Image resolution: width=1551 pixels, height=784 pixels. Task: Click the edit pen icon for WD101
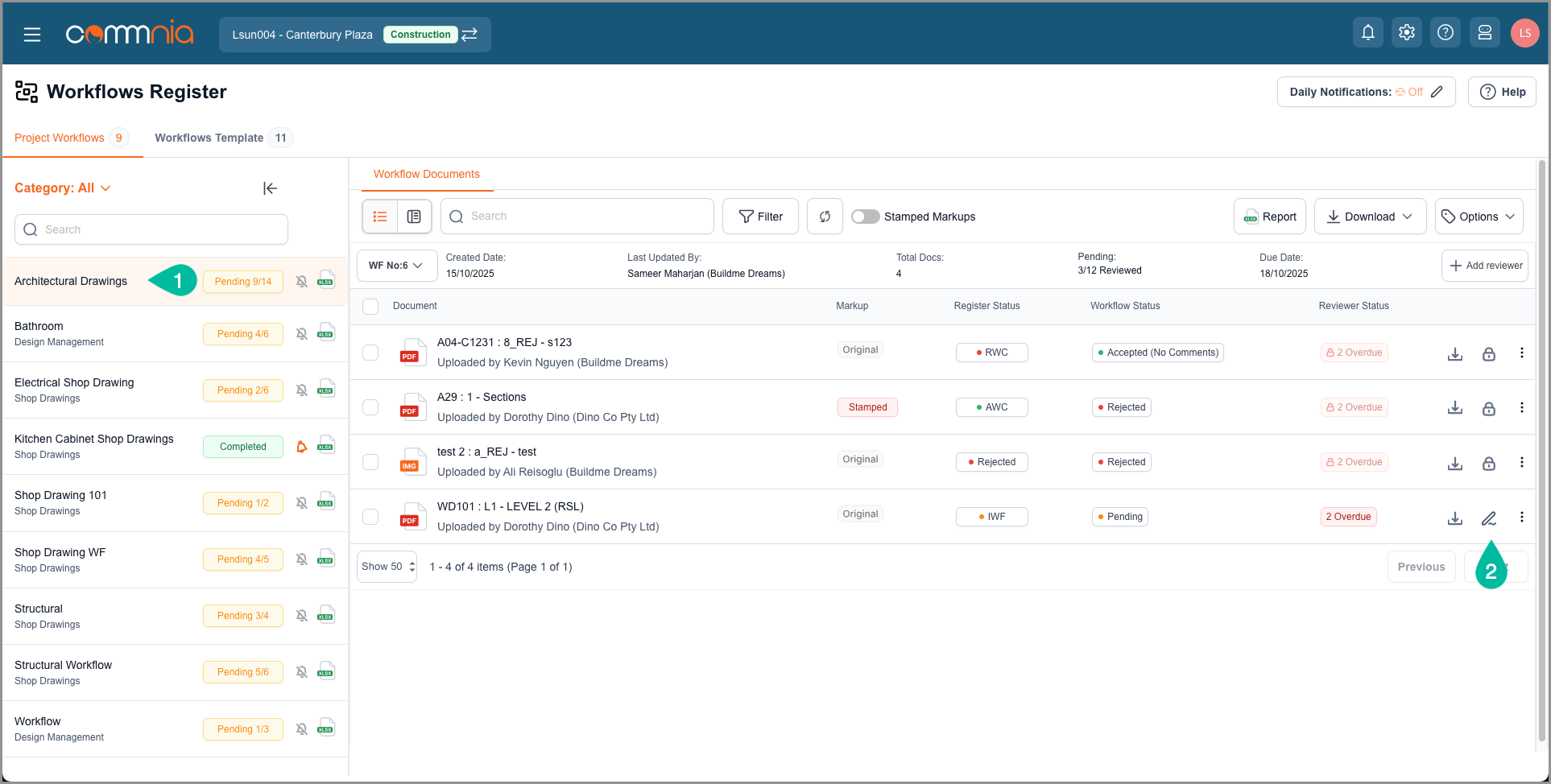1488,518
